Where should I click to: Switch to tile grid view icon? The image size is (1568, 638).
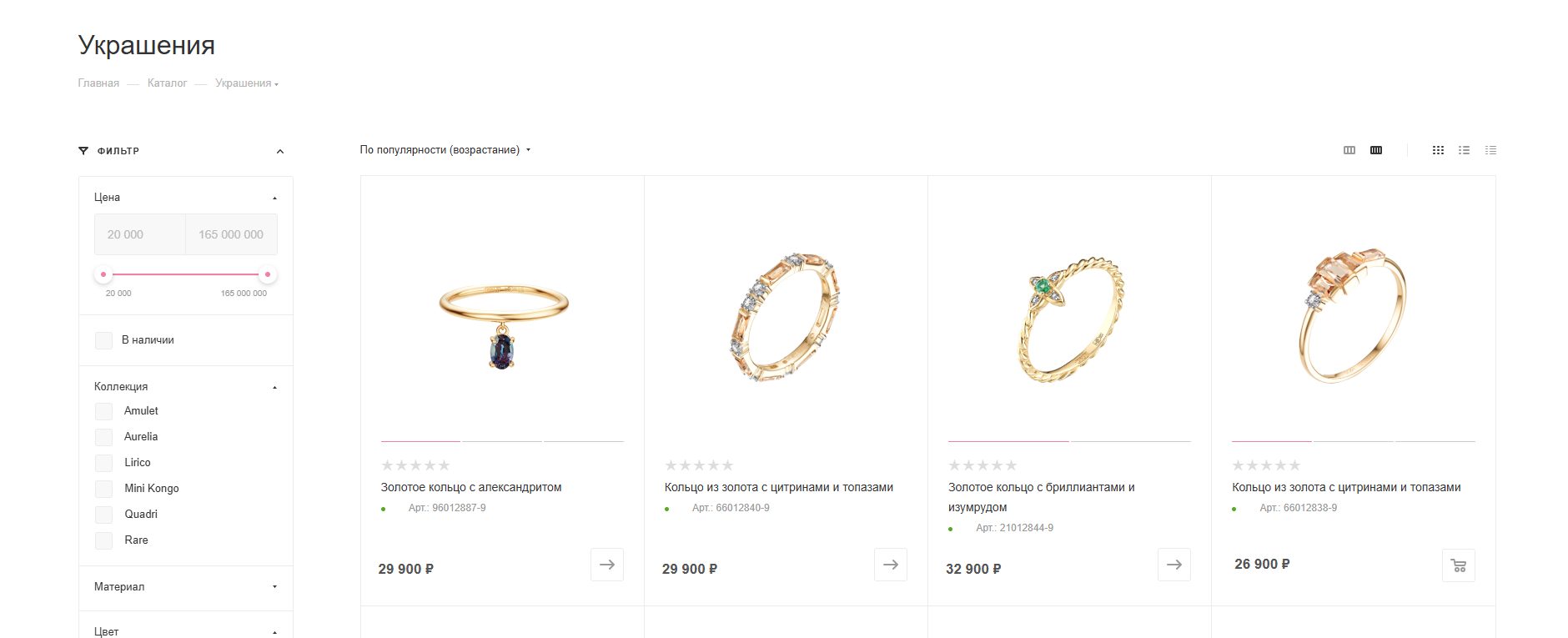tap(1438, 150)
